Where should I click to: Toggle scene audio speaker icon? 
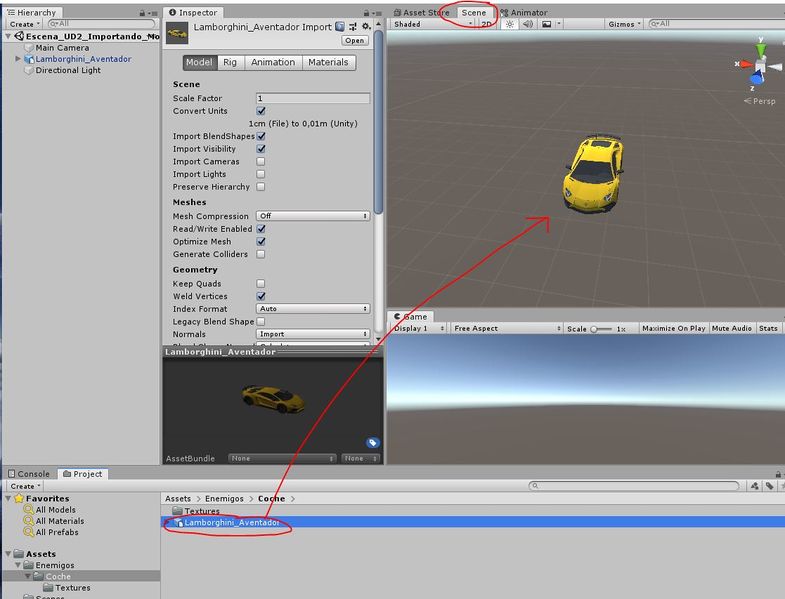pos(528,24)
